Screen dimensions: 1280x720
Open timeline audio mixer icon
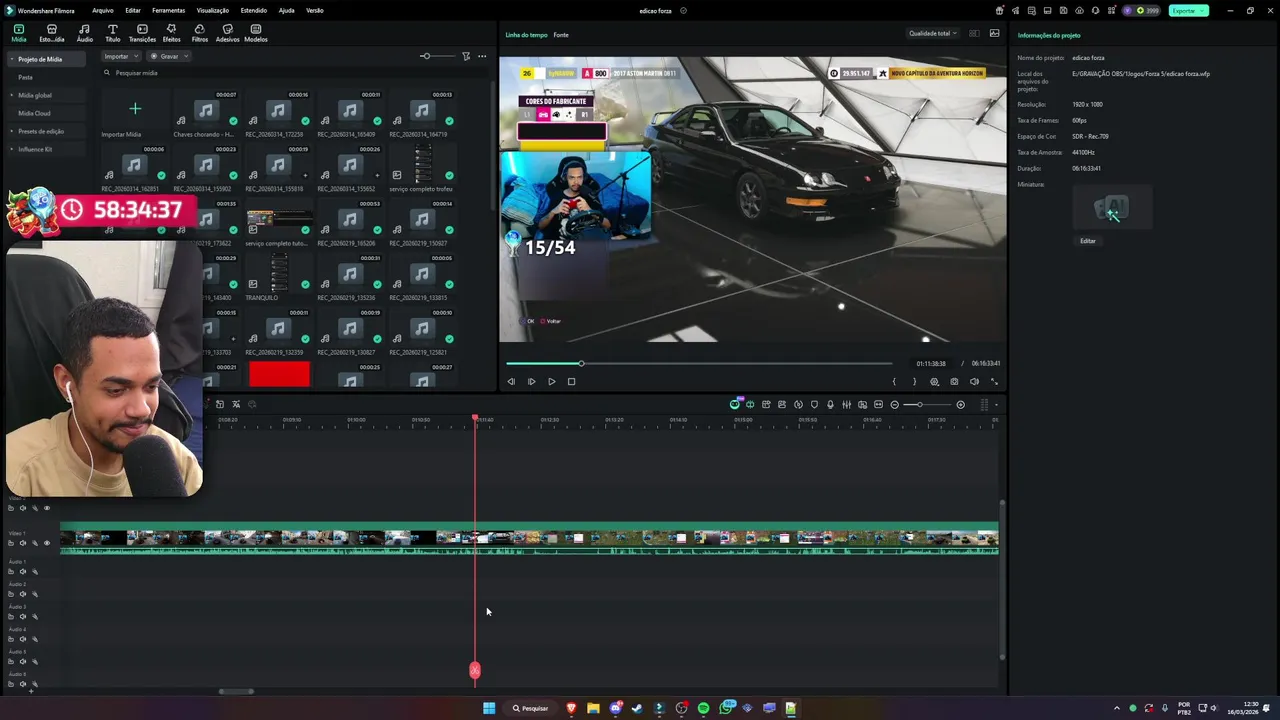pos(846,405)
